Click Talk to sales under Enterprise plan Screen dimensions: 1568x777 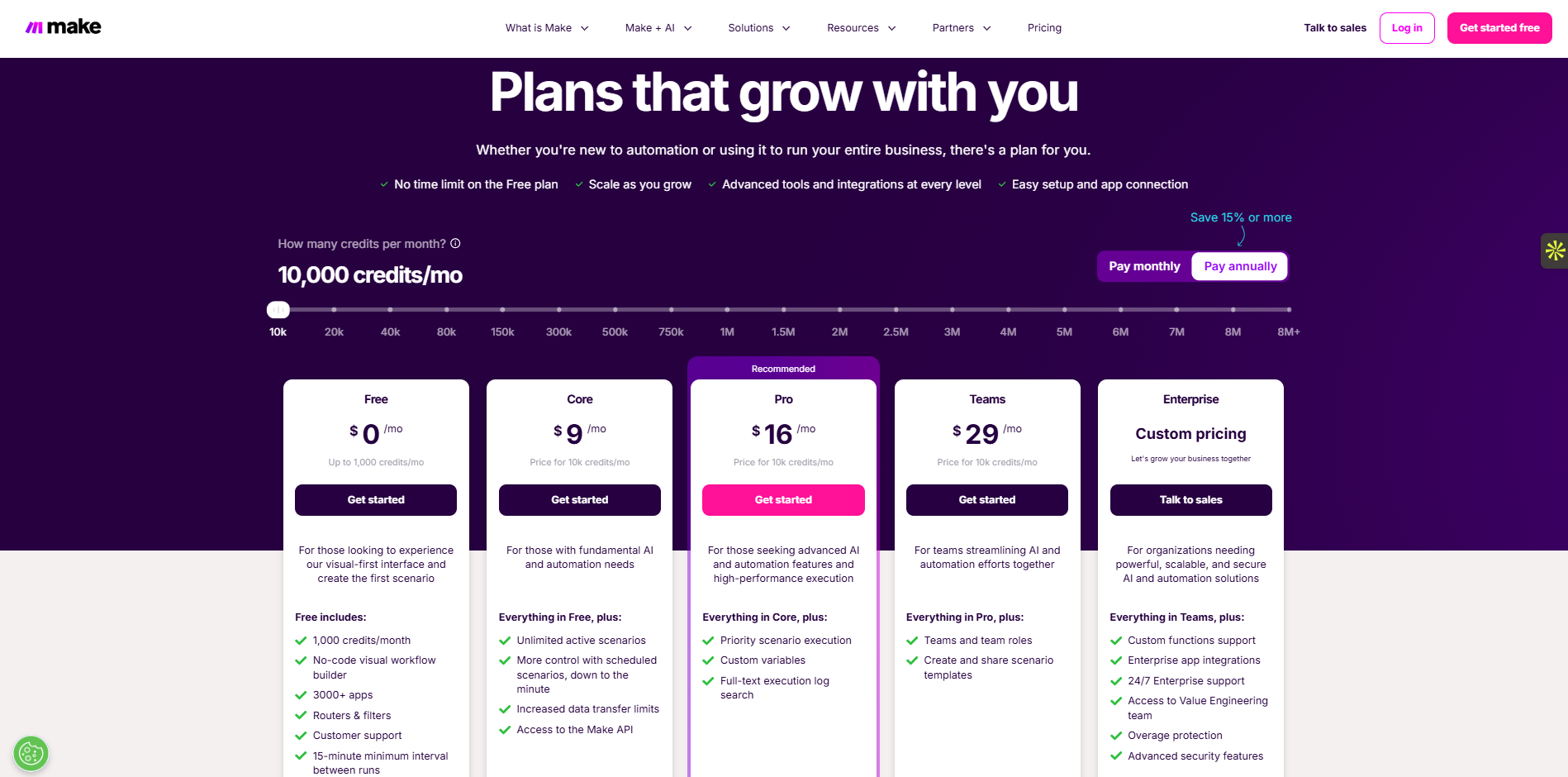(x=1190, y=499)
